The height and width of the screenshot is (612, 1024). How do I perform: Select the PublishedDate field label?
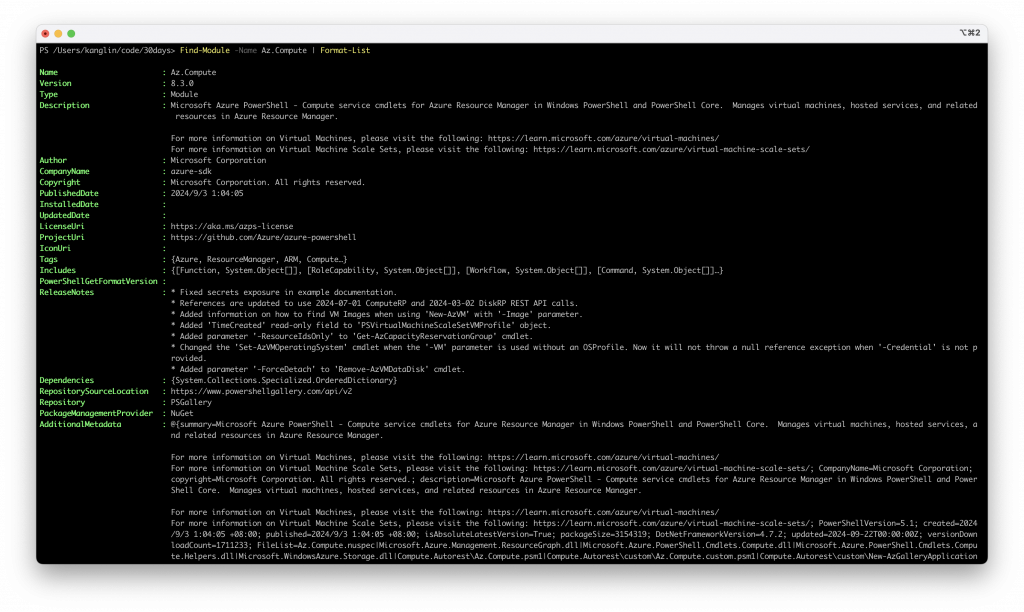[69, 193]
